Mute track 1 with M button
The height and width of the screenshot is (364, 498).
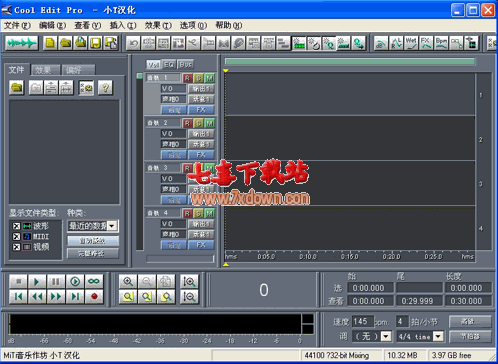point(210,78)
